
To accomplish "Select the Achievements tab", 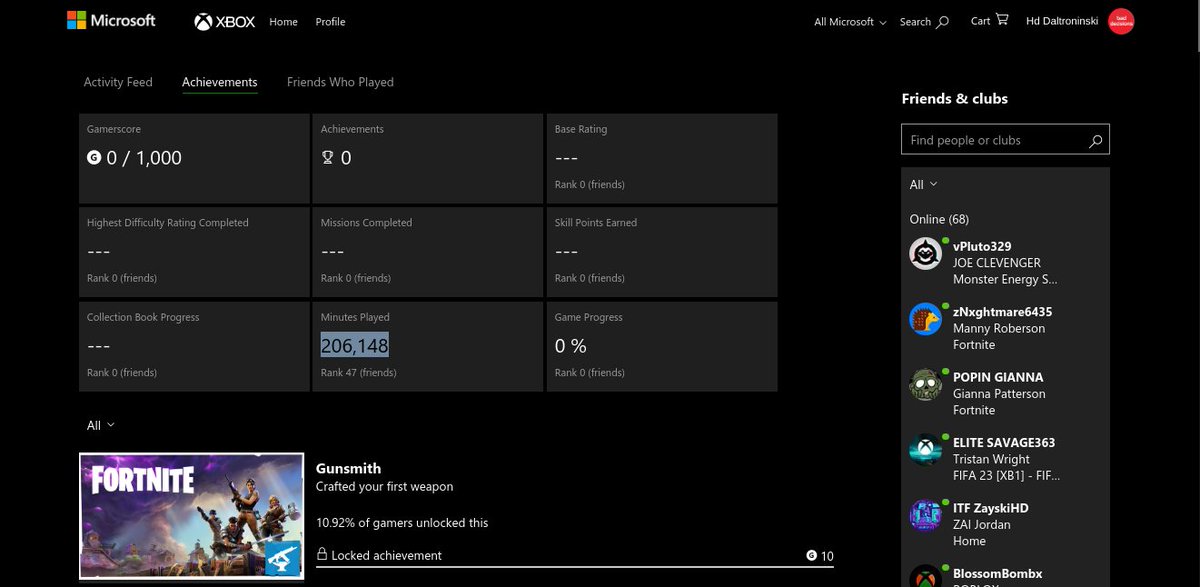I will point(220,82).
